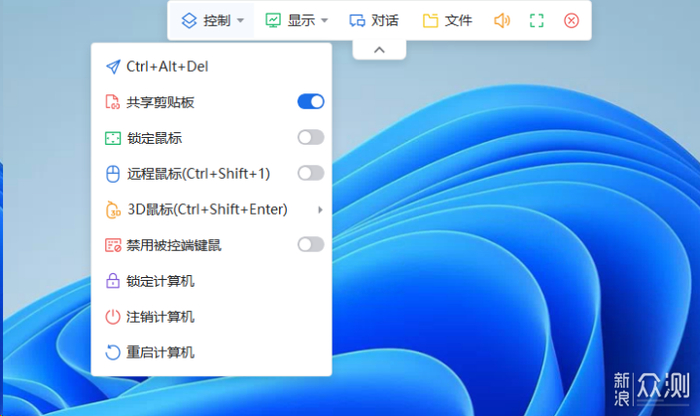Click the 禁用被控端键鼠 keyboard icon
This screenshot has height=416, width=700.
[113, 245]
